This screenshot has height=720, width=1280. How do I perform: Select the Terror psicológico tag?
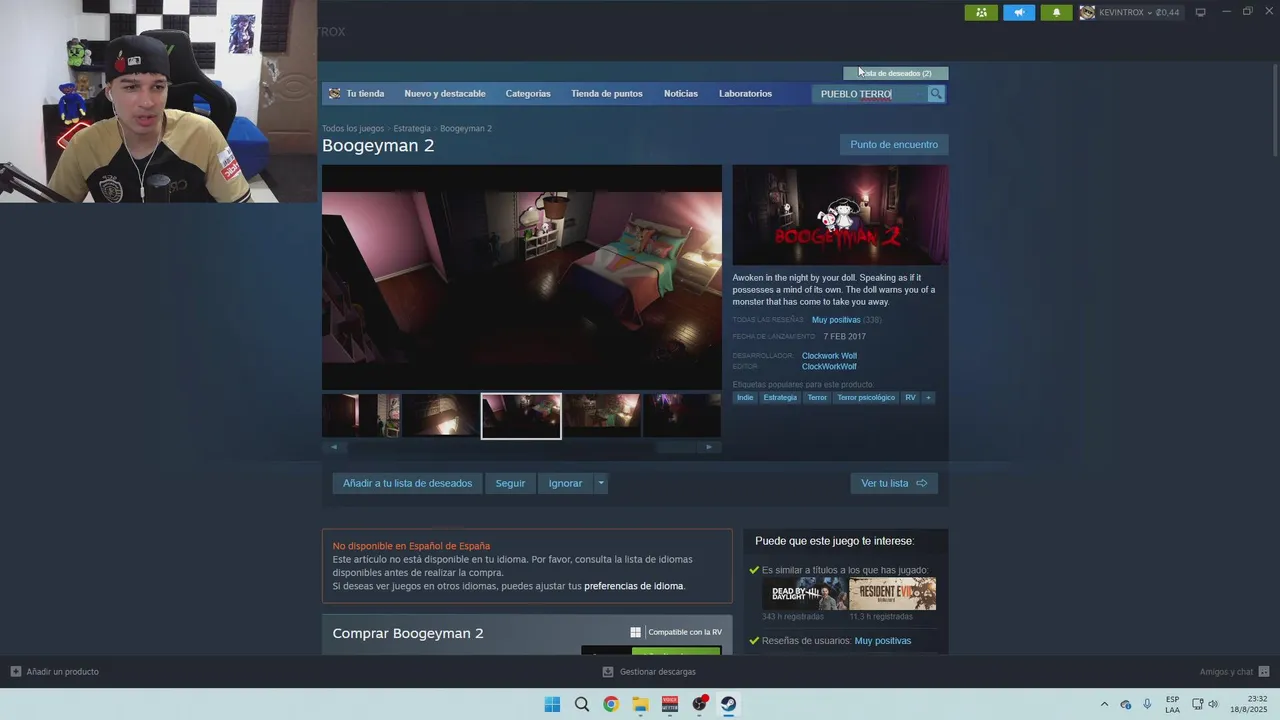point(866,398)
